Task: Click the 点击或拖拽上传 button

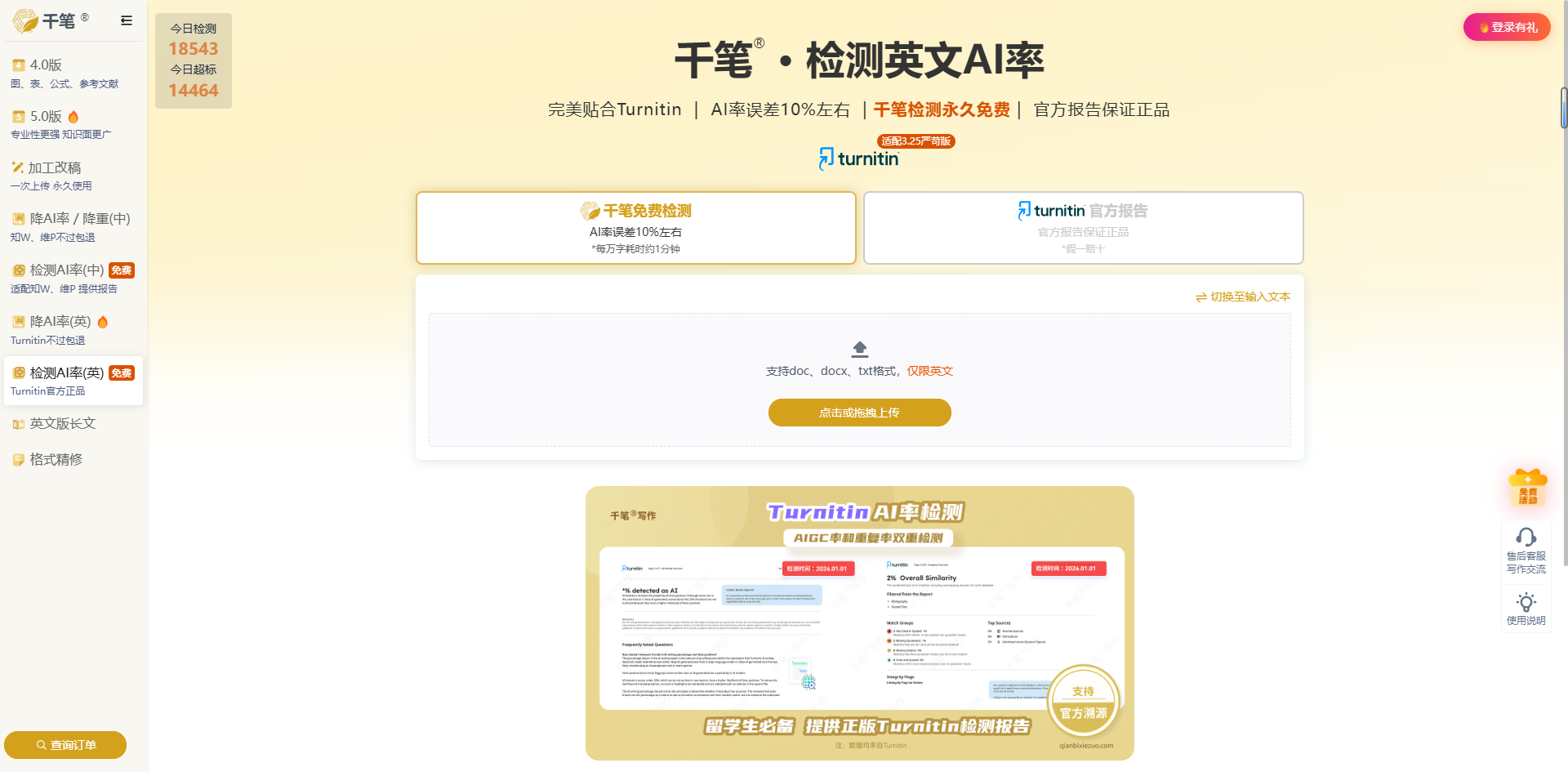Action: [860, 413]
